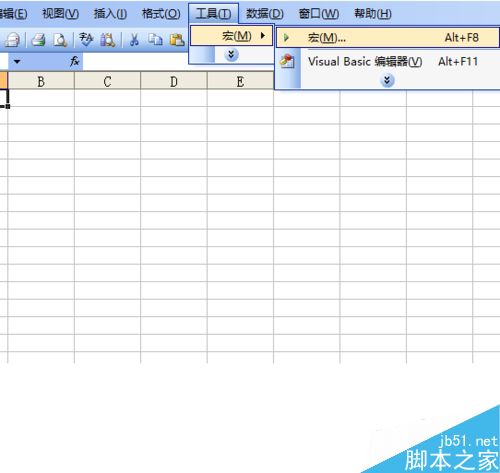Viewport: 500px width, 473px height.
Task: Expand the 宏 submenu with double chevron
Action: coord(387,80)
